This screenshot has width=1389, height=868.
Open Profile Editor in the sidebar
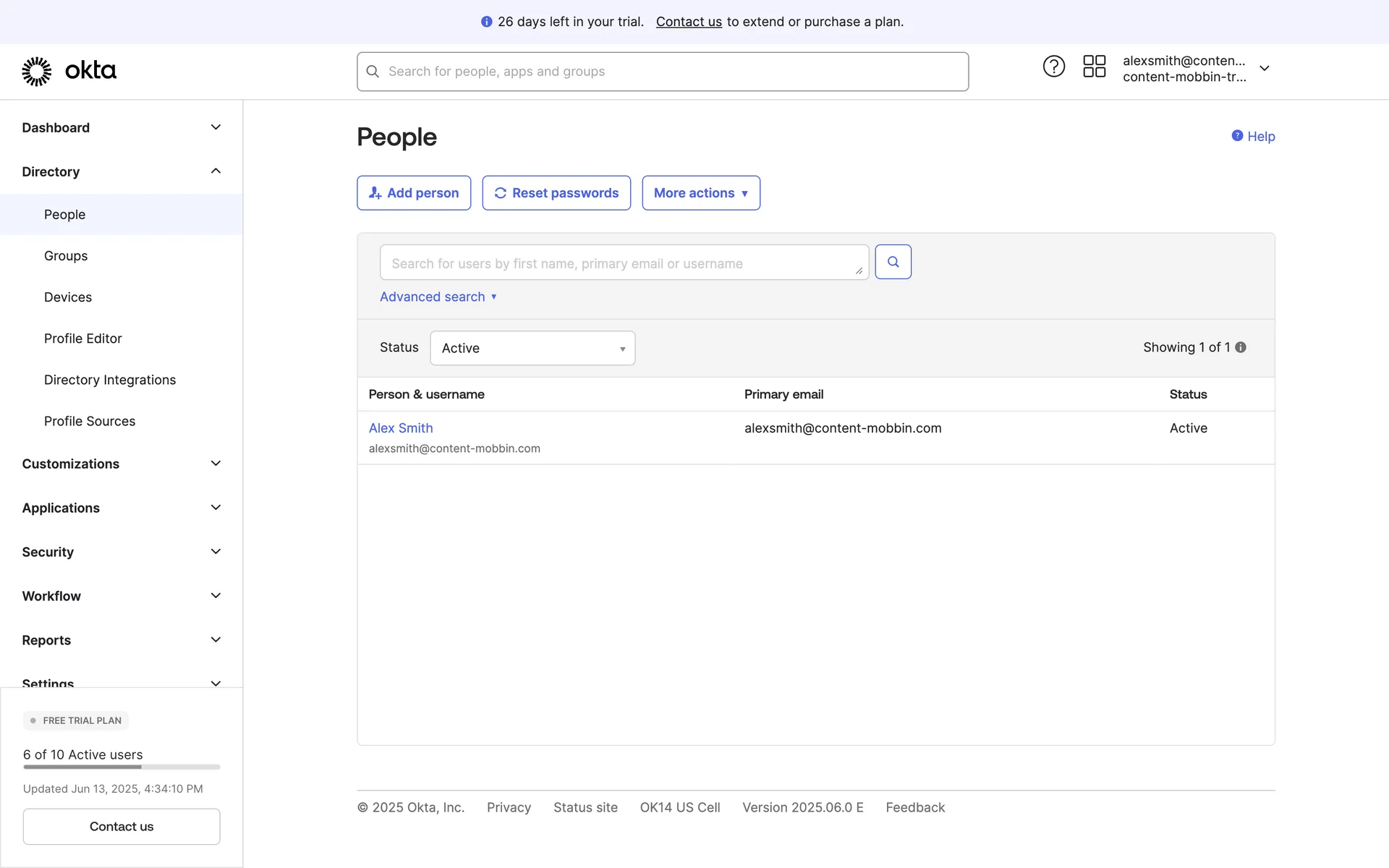coord(82,339)
